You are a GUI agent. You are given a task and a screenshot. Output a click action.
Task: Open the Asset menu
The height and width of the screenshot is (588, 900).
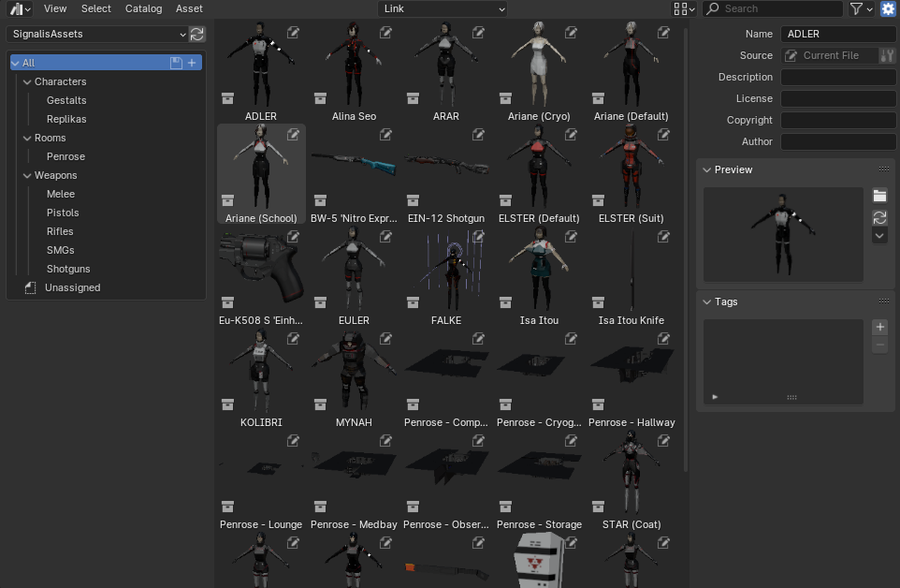[x=189, y=9]
